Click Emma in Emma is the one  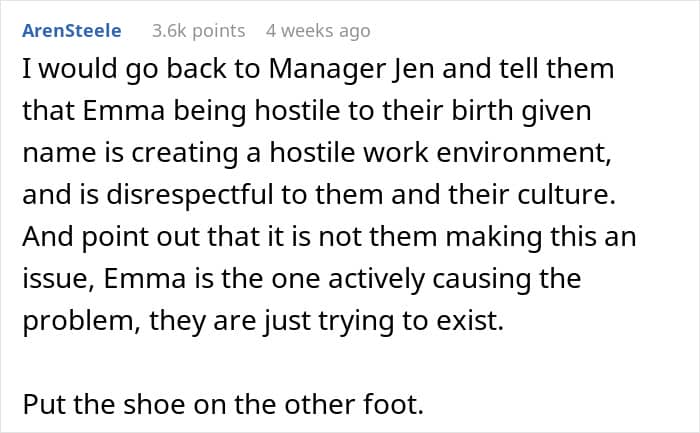pos(145,279)
